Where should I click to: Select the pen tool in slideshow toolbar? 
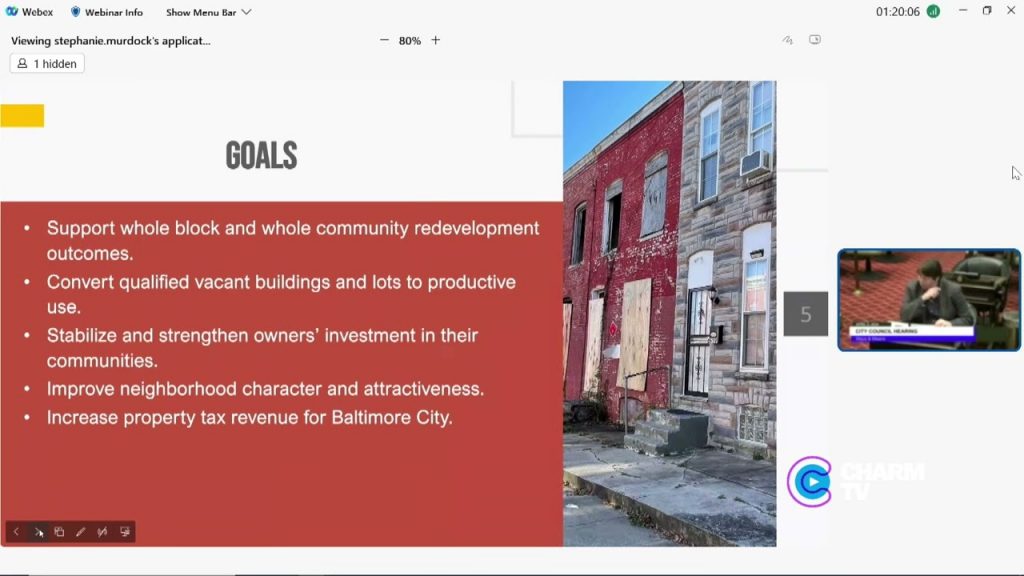[80, 532]
